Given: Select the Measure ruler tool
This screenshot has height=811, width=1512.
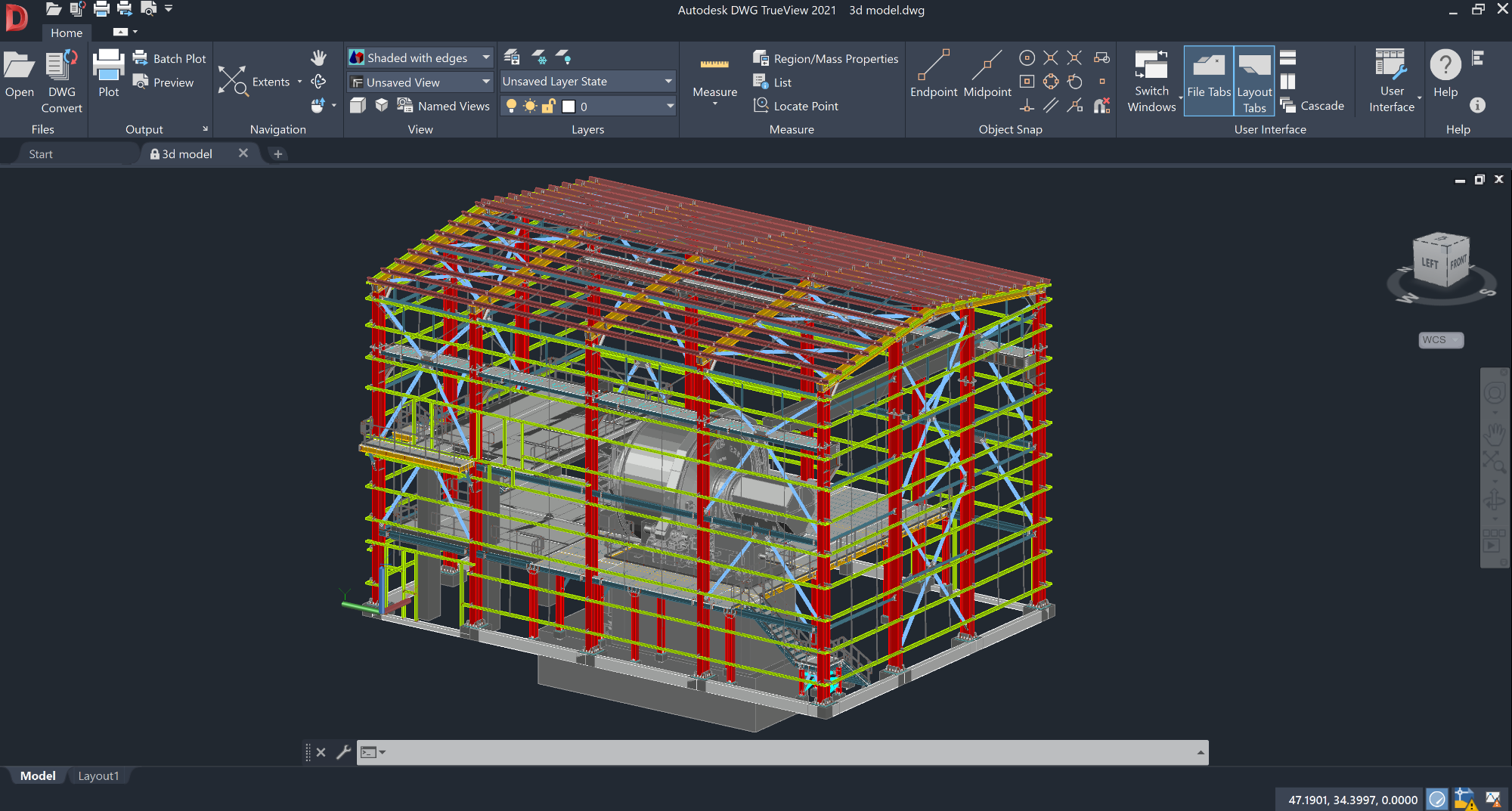Looking at the screenshot, I should pos(714,66).
